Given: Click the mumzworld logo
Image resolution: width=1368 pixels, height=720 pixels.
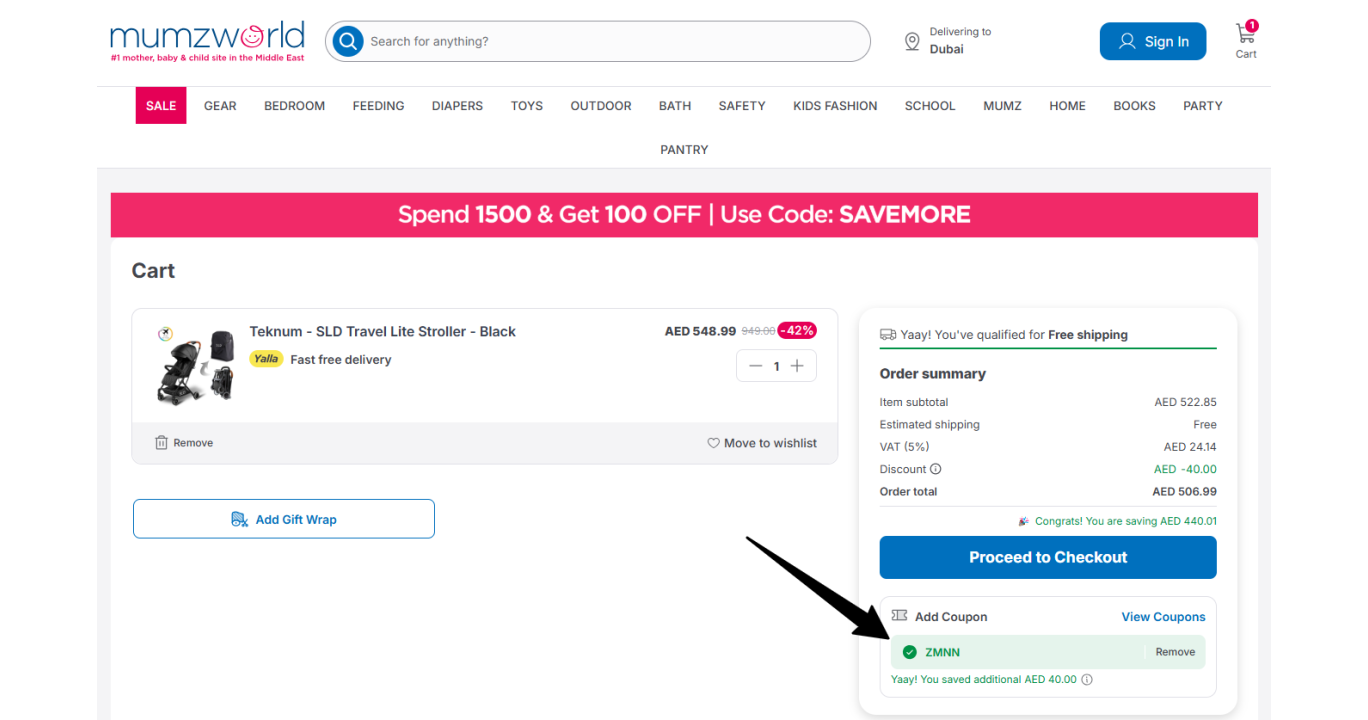Looking at the screenshot, I should 207,41.
